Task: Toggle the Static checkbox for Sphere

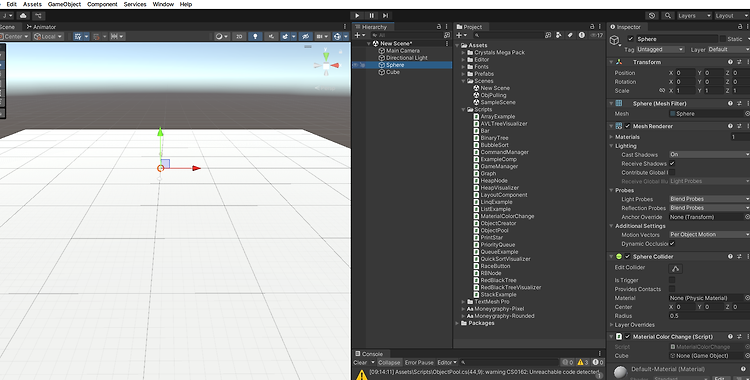Action: pyautogui.click(x=722, y=39)
